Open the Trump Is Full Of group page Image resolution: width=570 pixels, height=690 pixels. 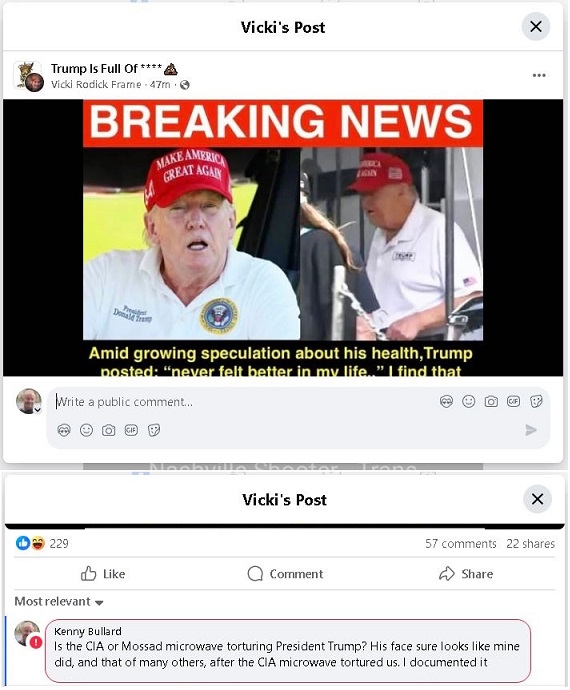[106, 69]
